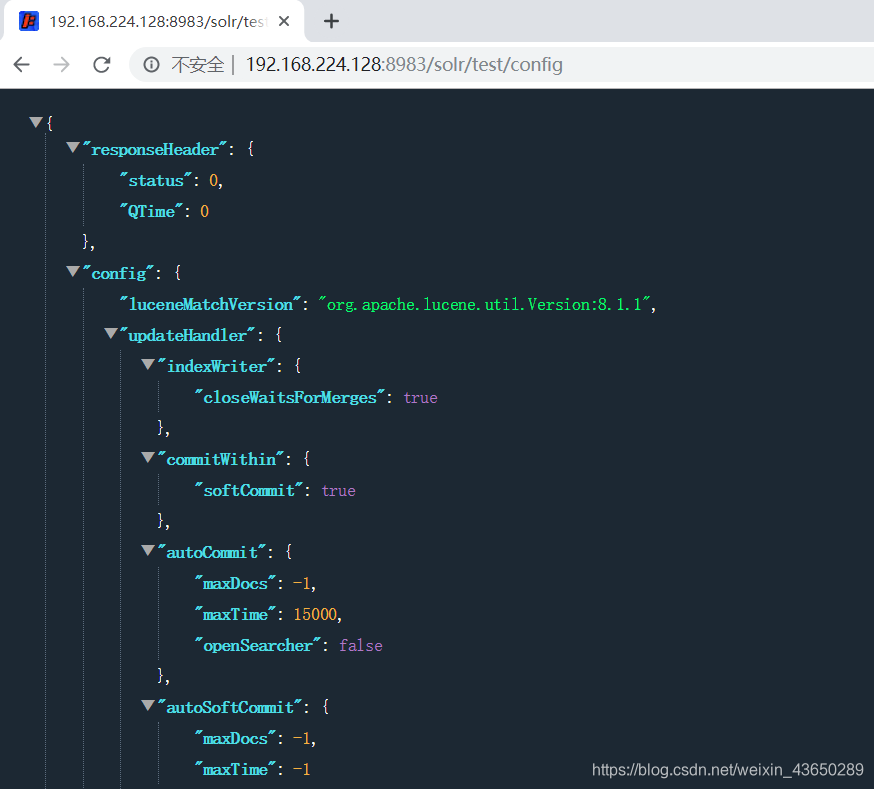Click the false value of openSearcher
The height and width of the screenshot is (789, 874).
[x=361, y=646]
